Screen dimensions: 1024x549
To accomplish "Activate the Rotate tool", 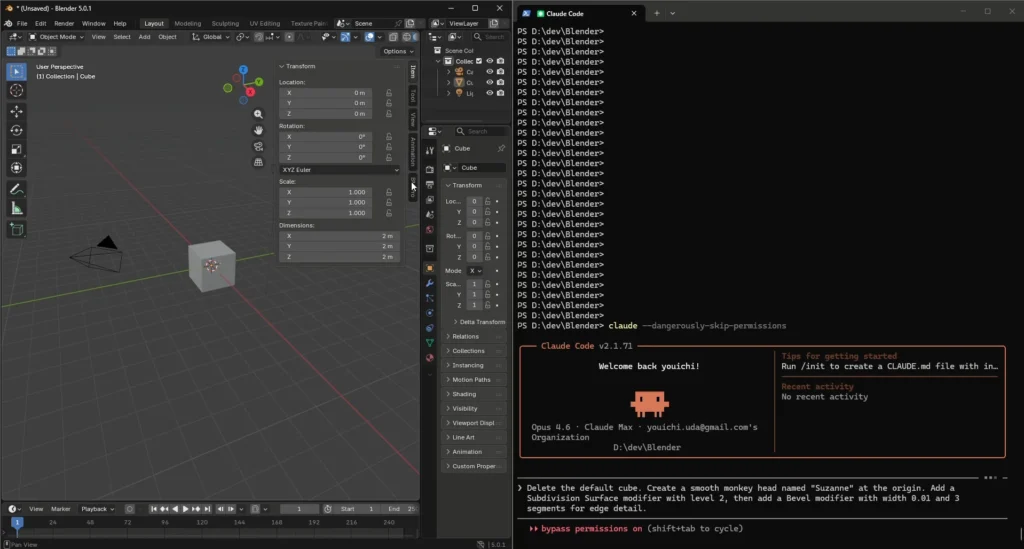I will click(x=16, y=131).
